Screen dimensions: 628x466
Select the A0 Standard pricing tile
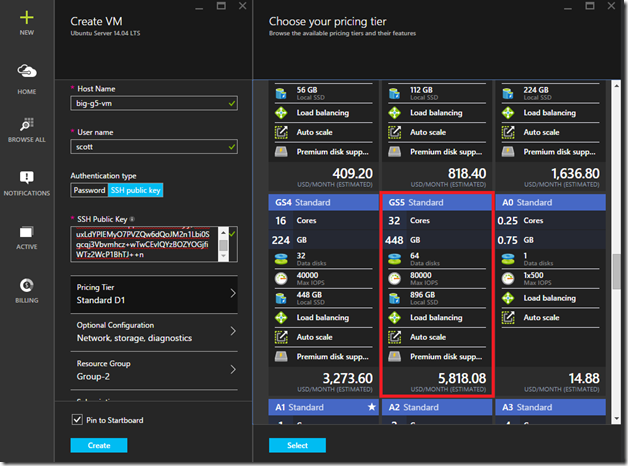pos(550,295)
